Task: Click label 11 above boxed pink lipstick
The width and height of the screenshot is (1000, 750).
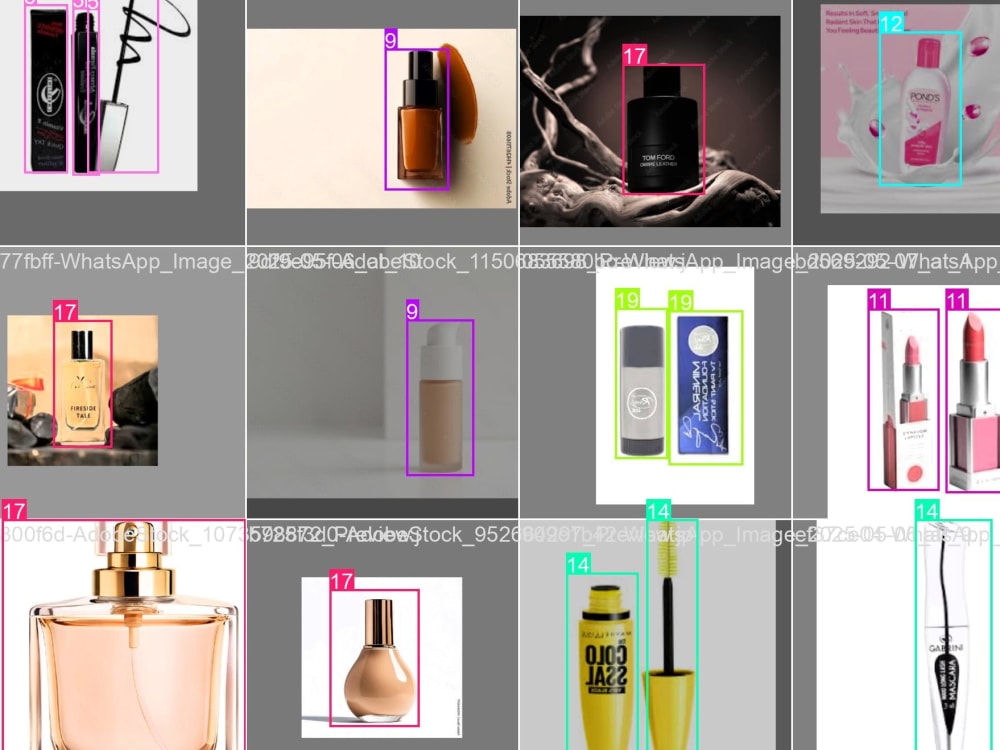Action: [x=879, y=300]
